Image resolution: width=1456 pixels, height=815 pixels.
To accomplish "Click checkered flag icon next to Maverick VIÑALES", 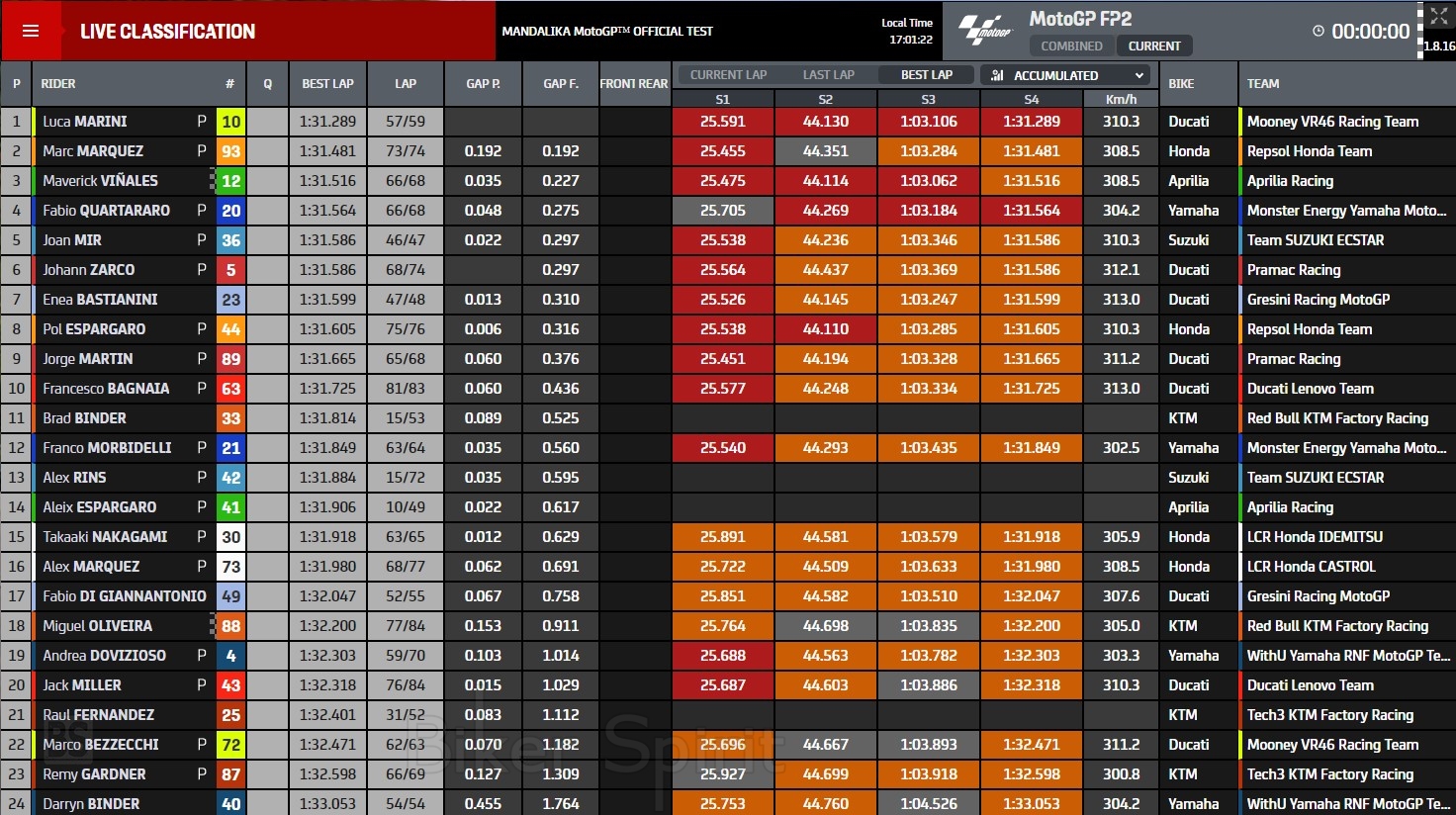I will tap(213, 181).
